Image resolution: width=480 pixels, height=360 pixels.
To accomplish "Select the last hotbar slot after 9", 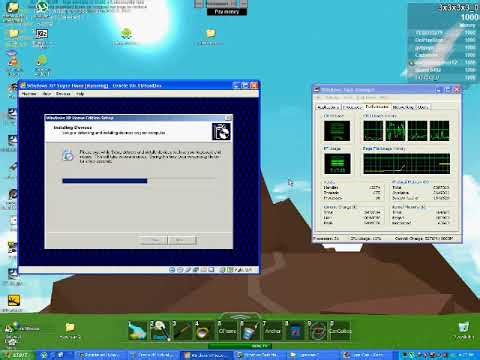I will pyautogui.click(x=340, y=330).
